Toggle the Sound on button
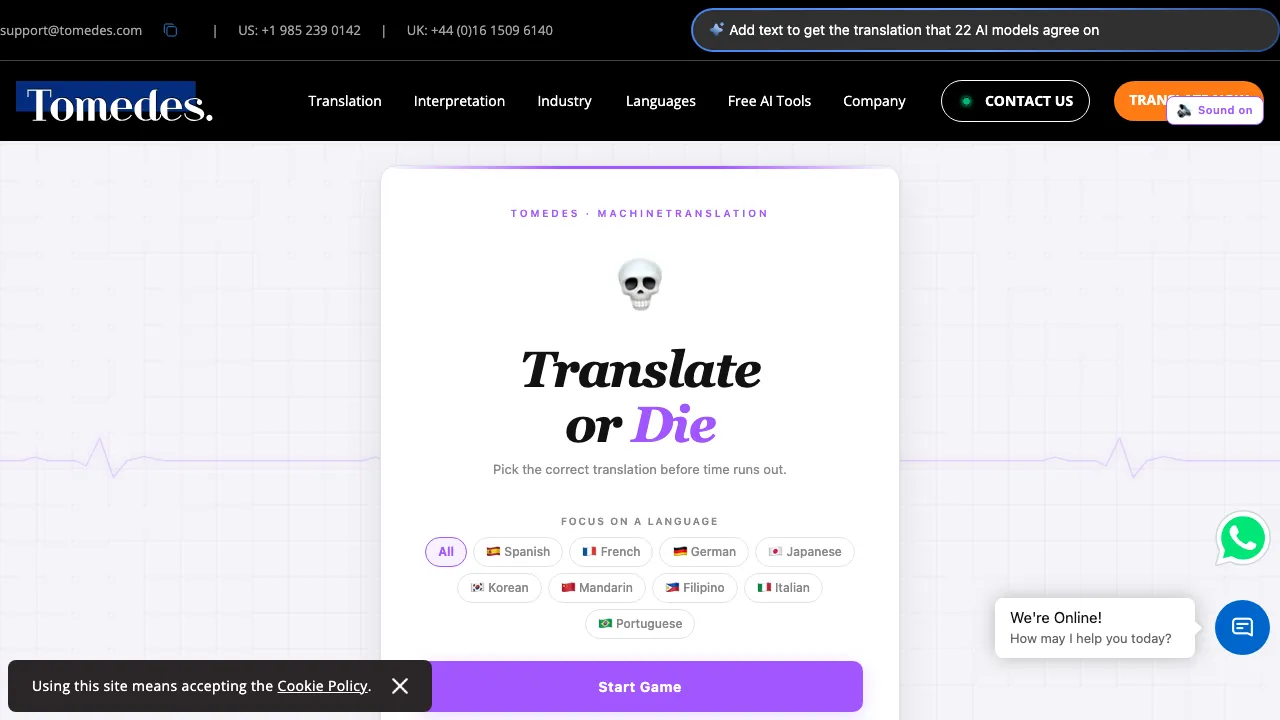 coord(1215,110)
